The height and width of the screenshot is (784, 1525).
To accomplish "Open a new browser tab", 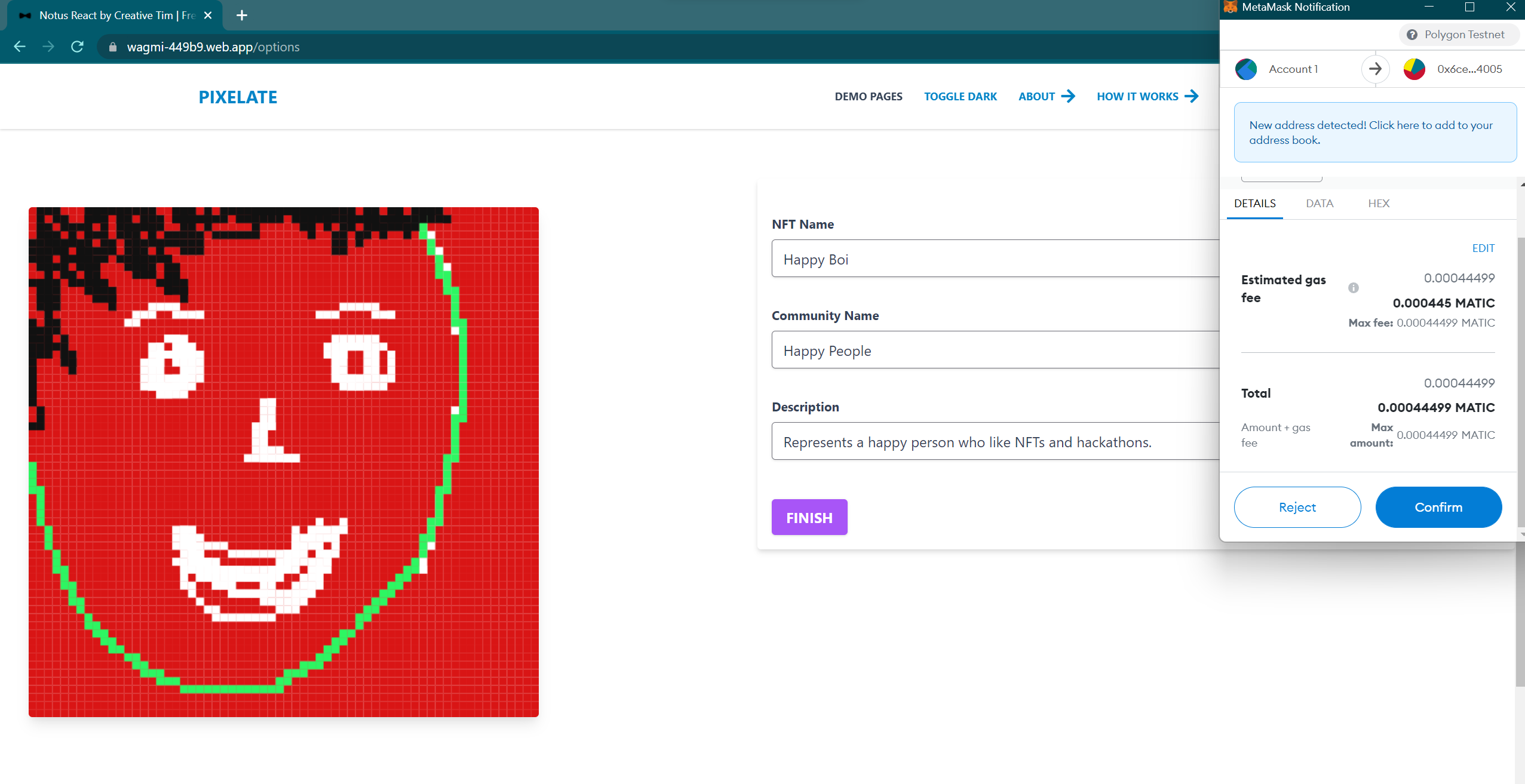I will click(242, 16).
